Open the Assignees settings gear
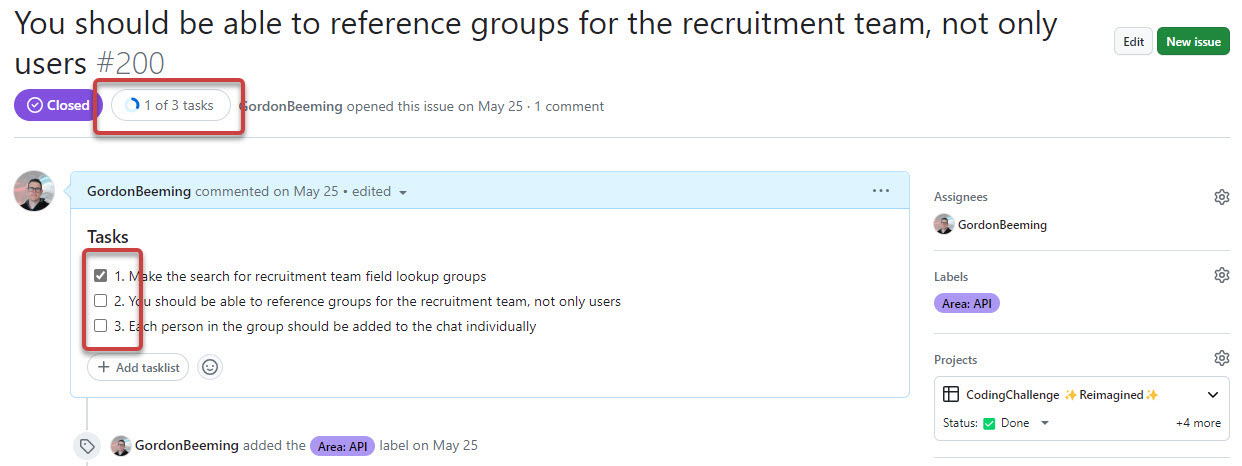The height and width of the screenshot is (466, 1242). point(1221,197)
